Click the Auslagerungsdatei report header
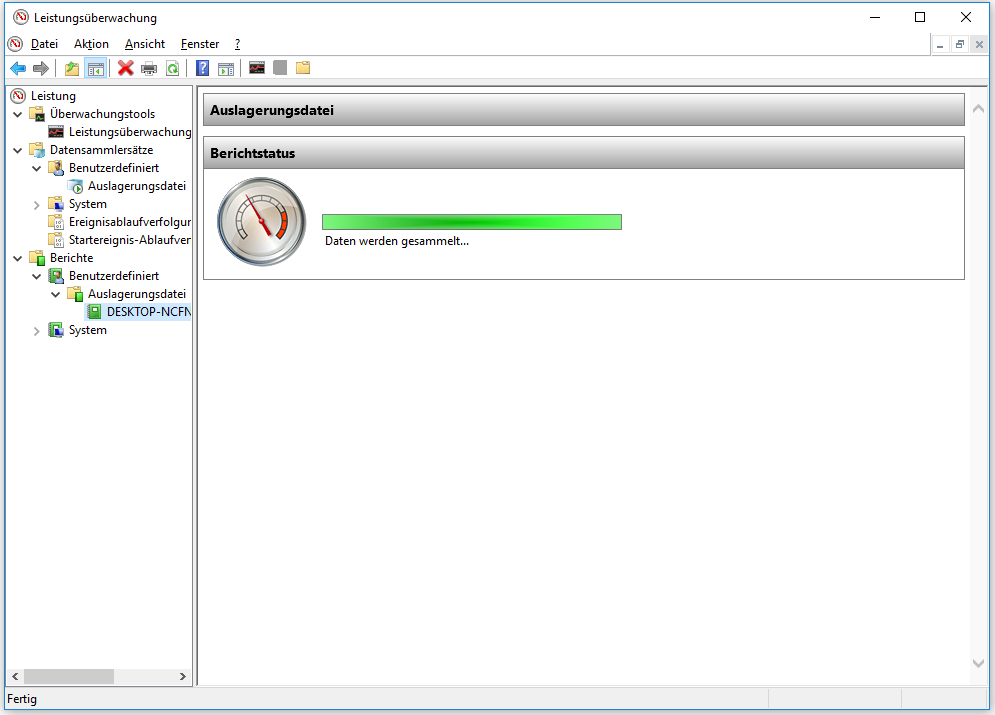The image size is (995, 715). [584, 110]
